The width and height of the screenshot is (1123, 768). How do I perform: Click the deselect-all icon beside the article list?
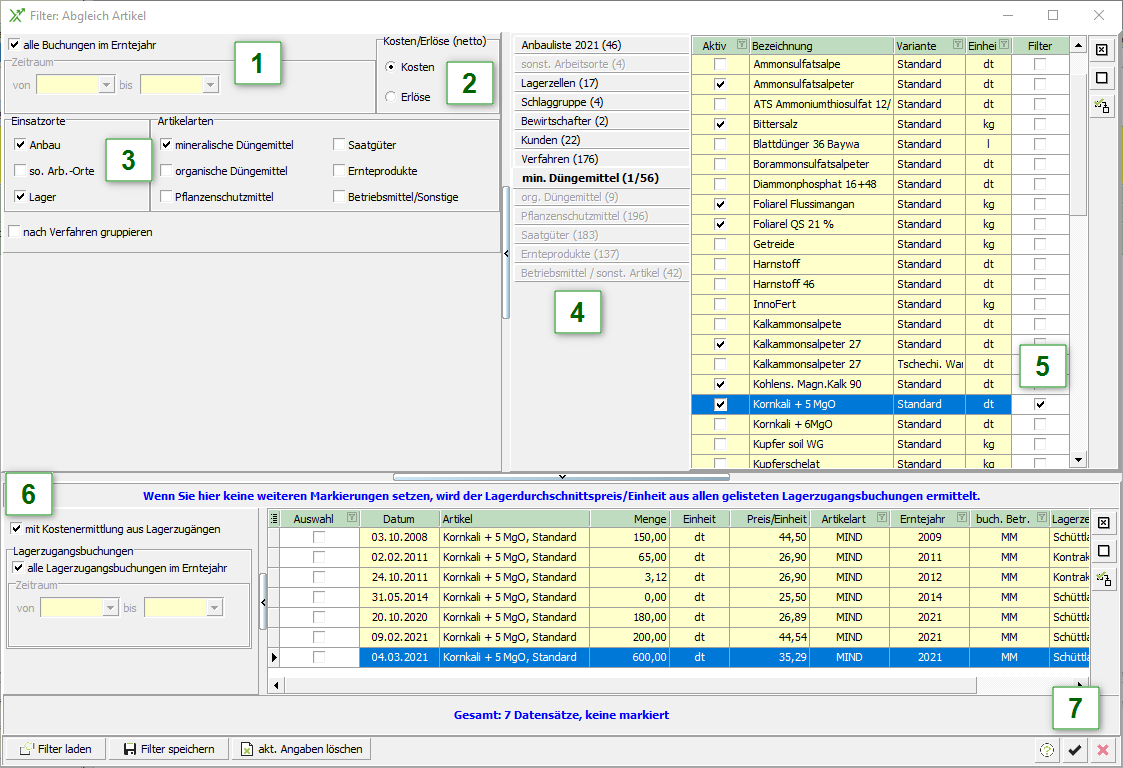pos(1102,78)
